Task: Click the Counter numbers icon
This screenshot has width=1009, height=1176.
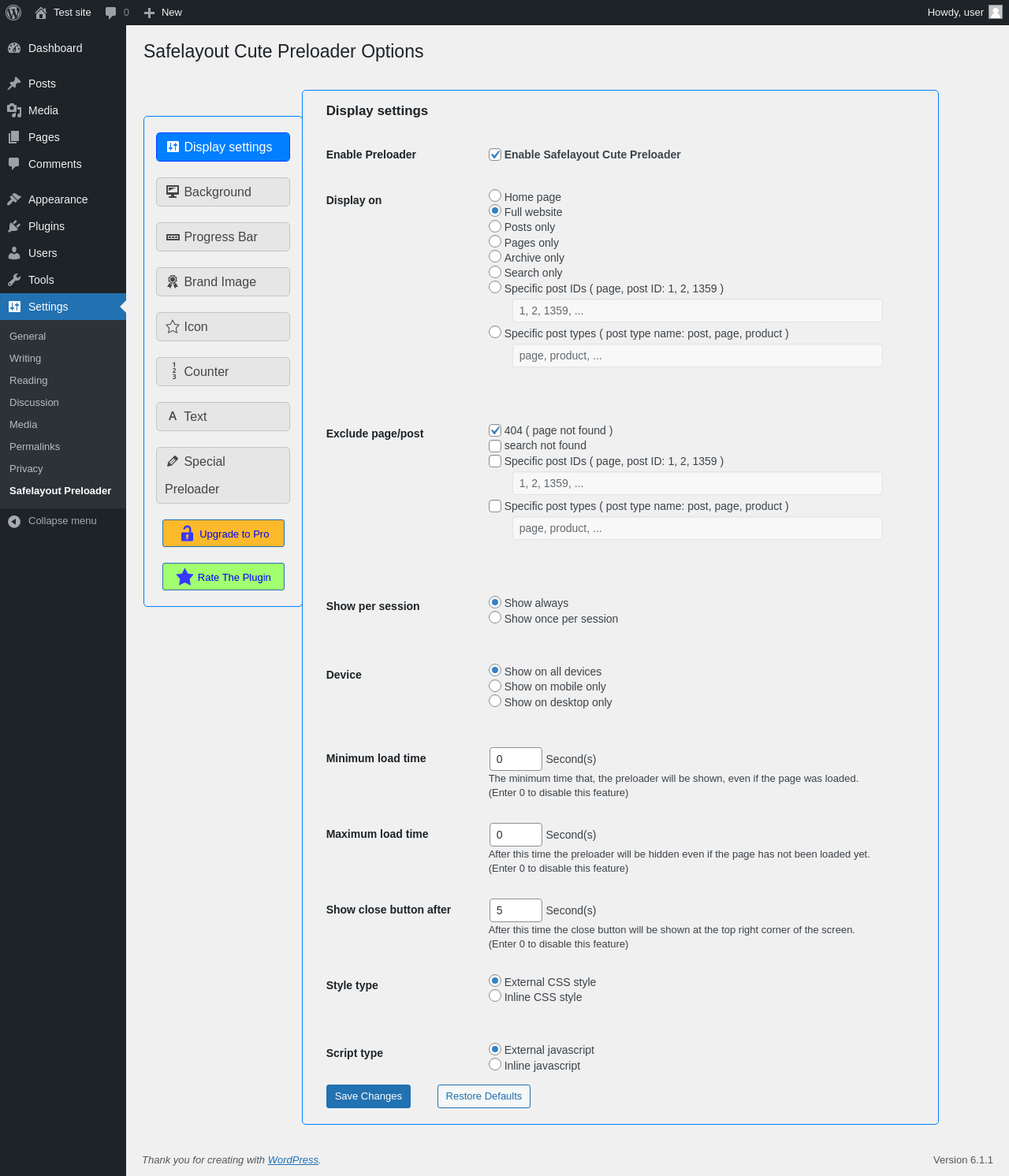Action: point(174,371)
